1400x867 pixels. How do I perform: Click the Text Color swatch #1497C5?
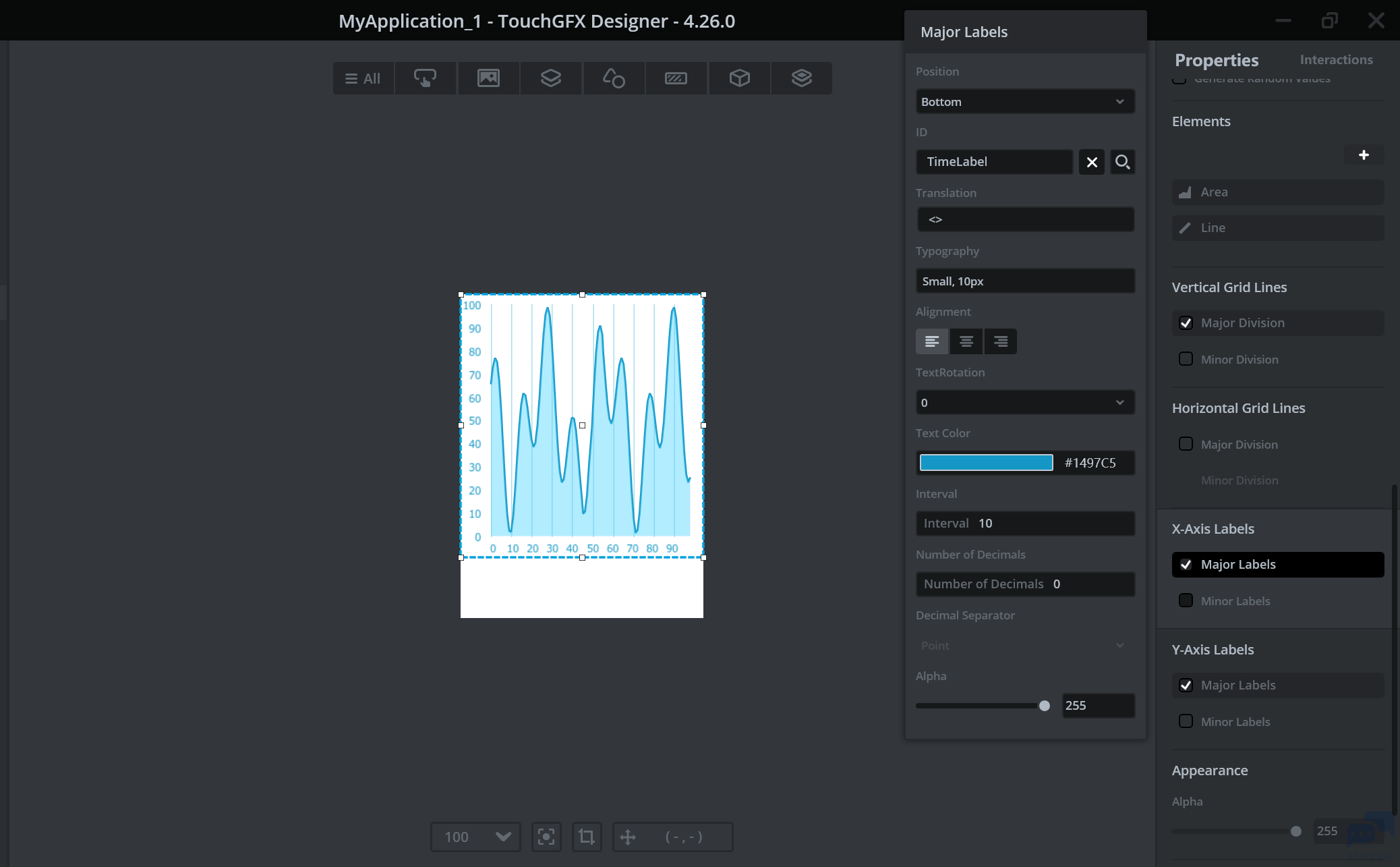(x=986, y=463)
